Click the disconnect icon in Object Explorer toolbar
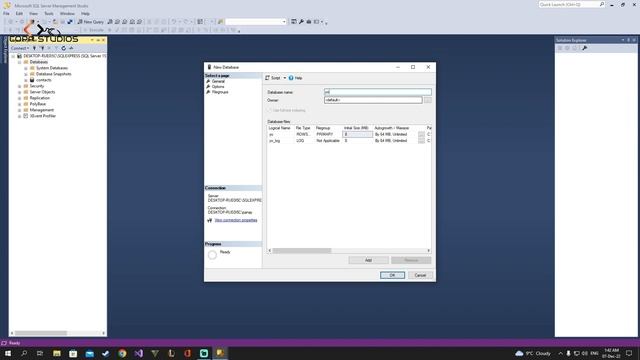The image size is (640, 360). pos(42,48)
